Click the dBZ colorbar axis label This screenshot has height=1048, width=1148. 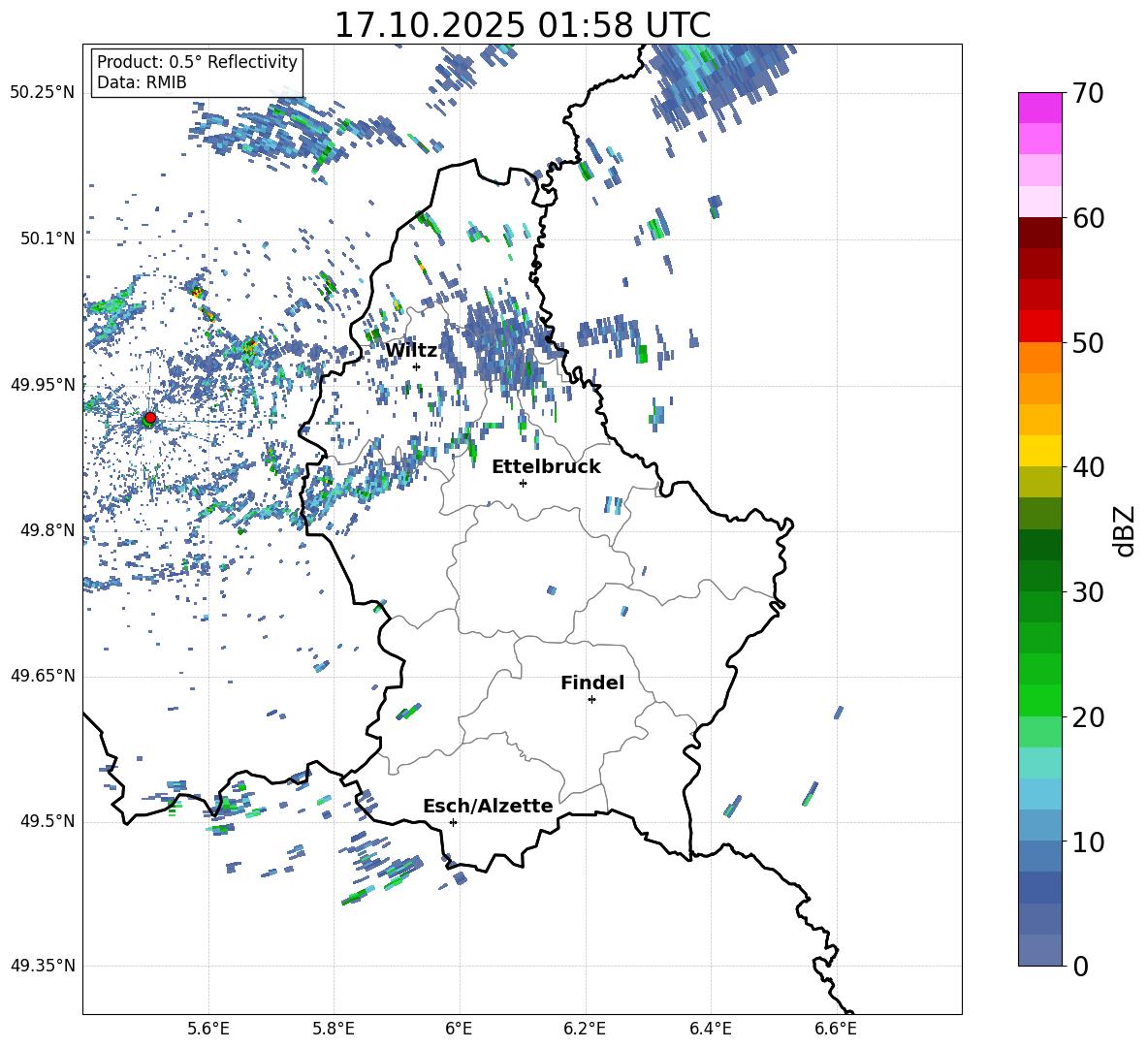pyautogui.click(x=1126, y=530)
